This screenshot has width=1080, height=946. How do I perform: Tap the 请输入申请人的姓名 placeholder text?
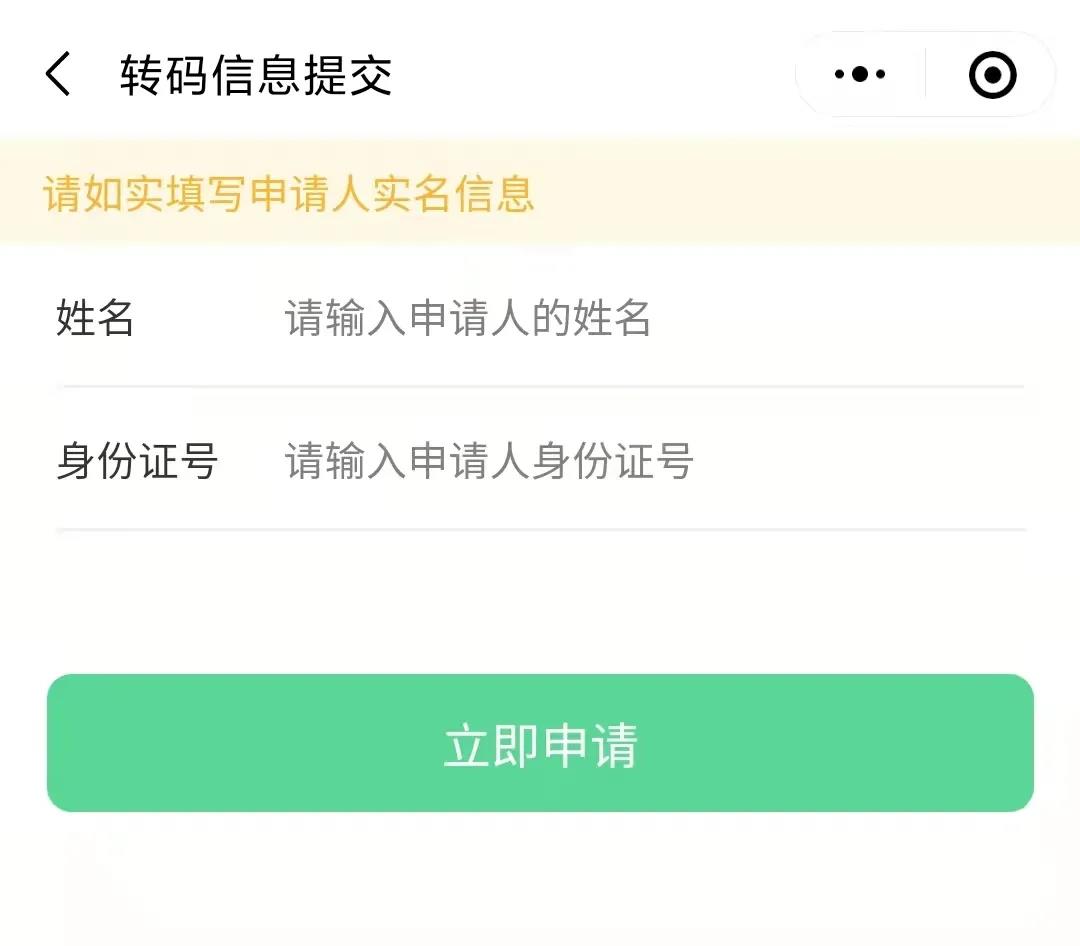[x=468, y=319]
